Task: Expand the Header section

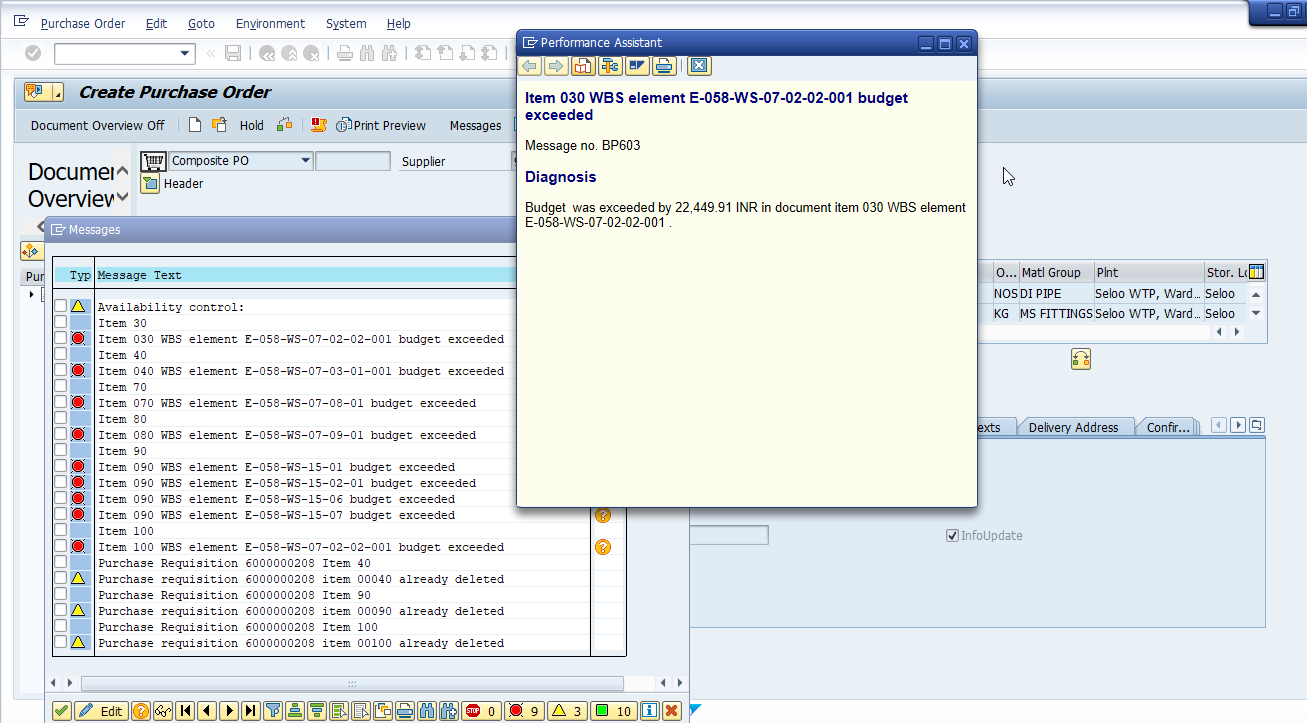Action: (150, 184)
